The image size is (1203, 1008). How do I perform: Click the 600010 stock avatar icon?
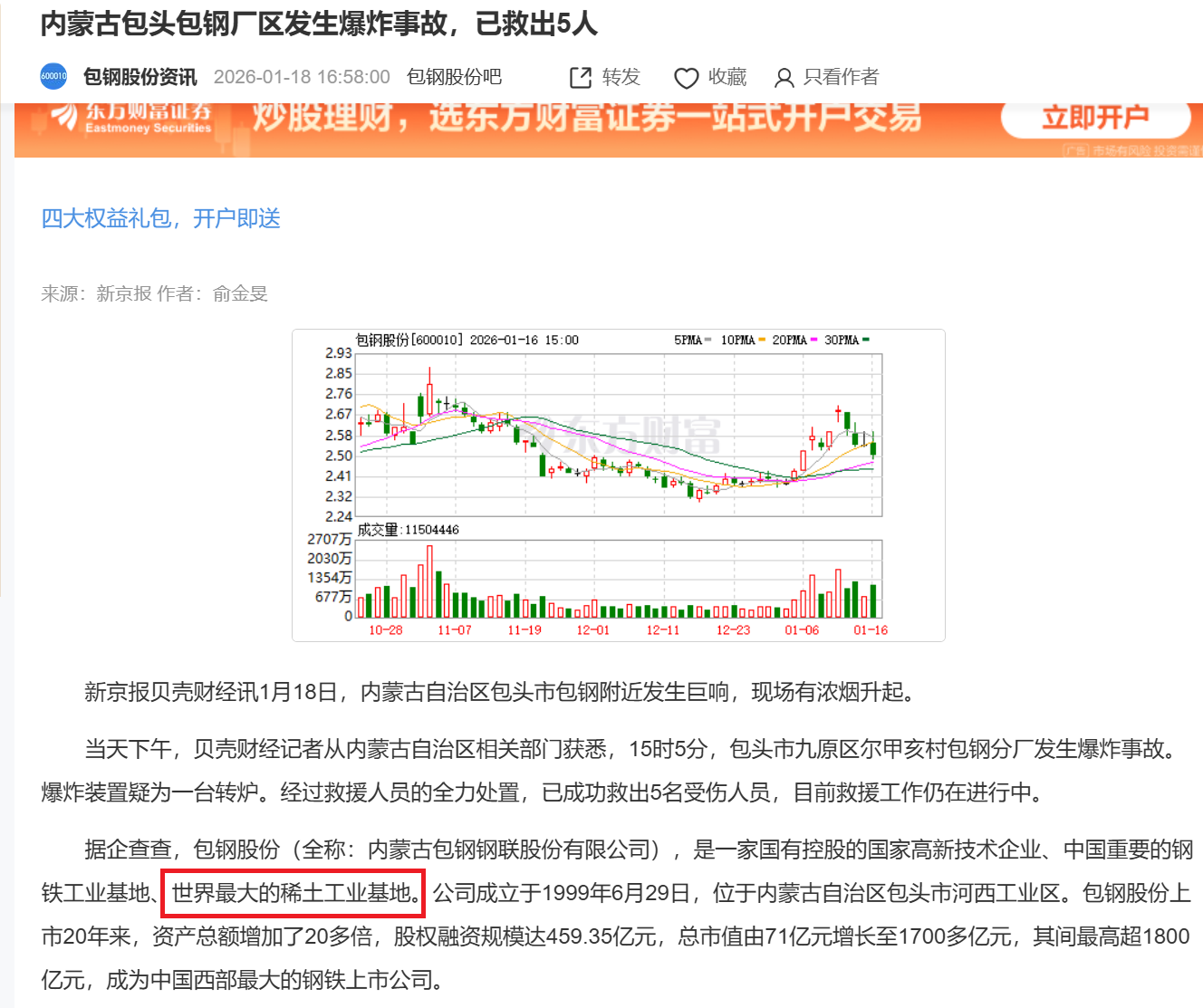(54, 77)
